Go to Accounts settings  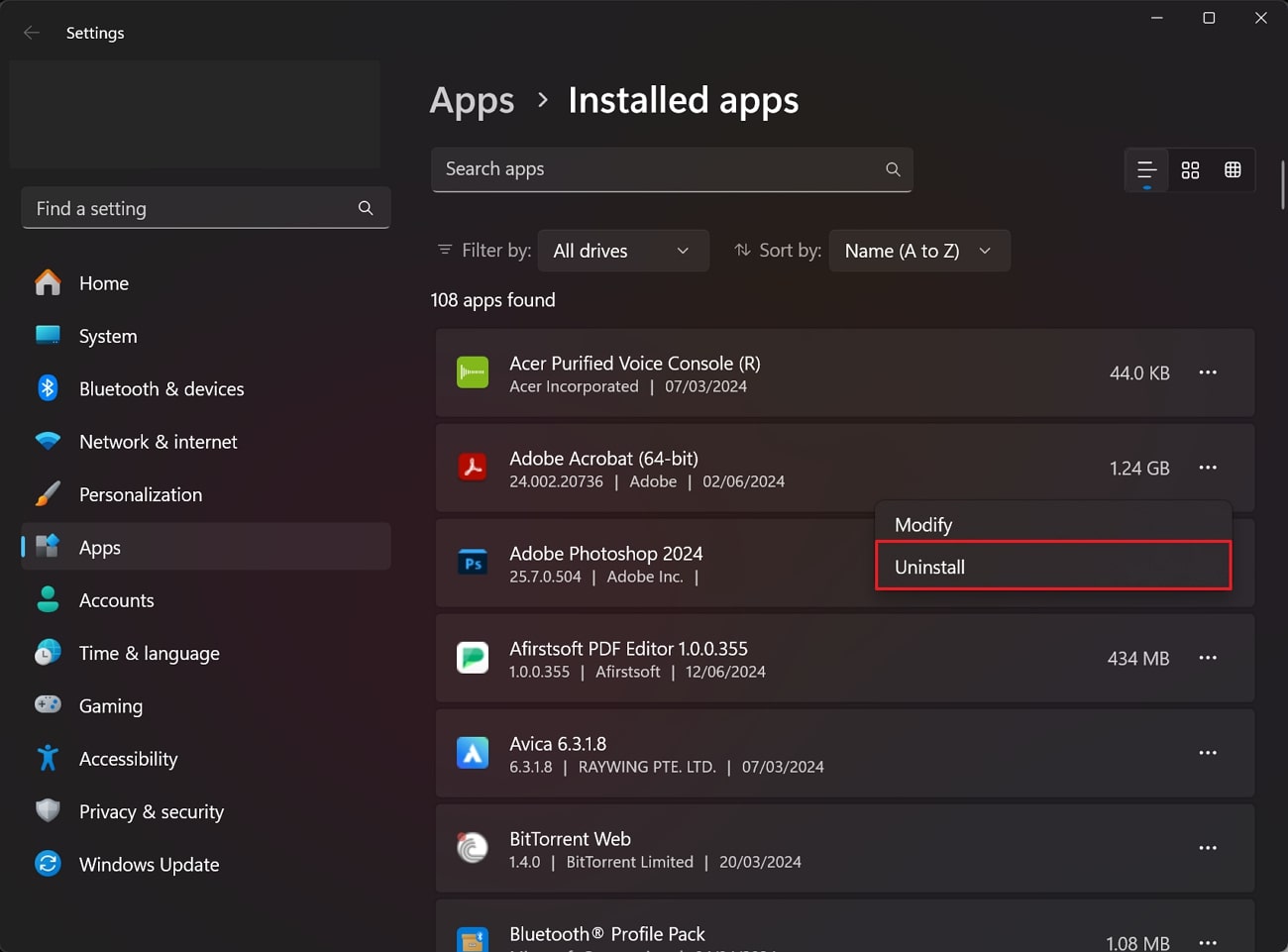tap(205, 600)
